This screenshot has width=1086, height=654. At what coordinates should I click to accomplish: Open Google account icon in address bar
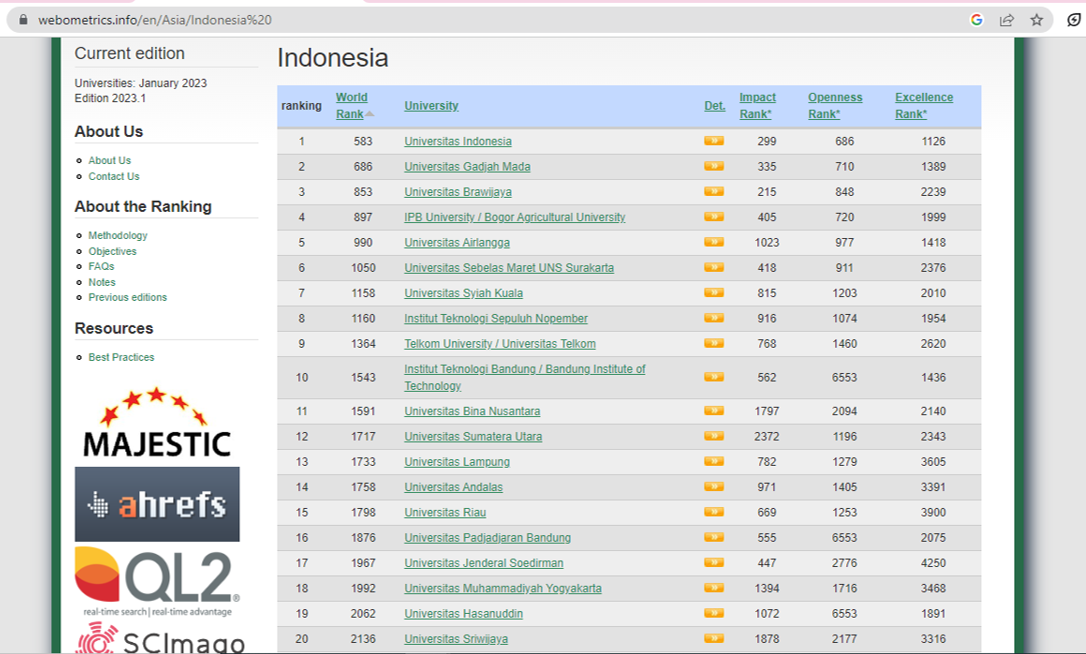click(977, 19)
